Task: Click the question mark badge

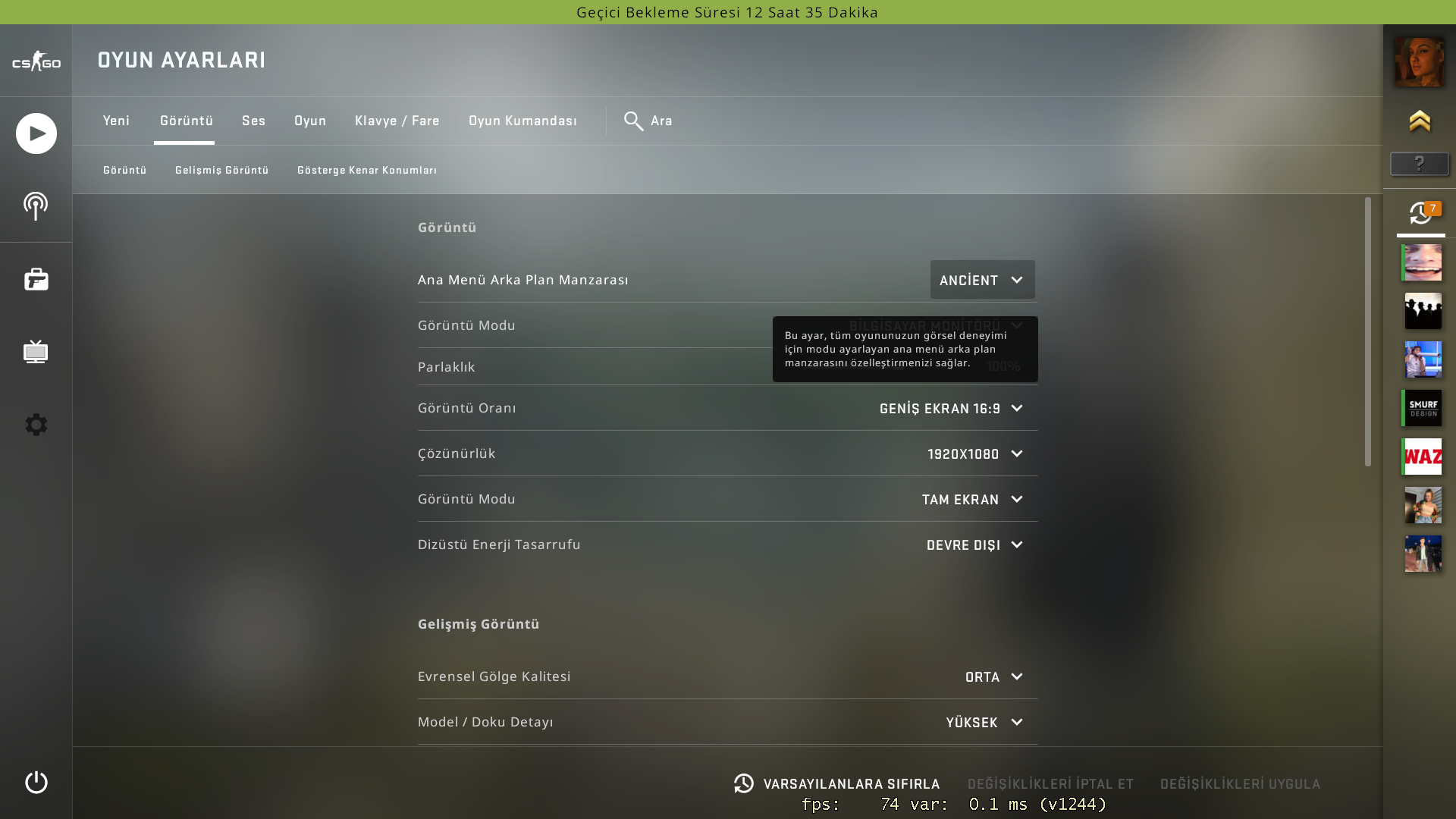Action: [1420, 164]
